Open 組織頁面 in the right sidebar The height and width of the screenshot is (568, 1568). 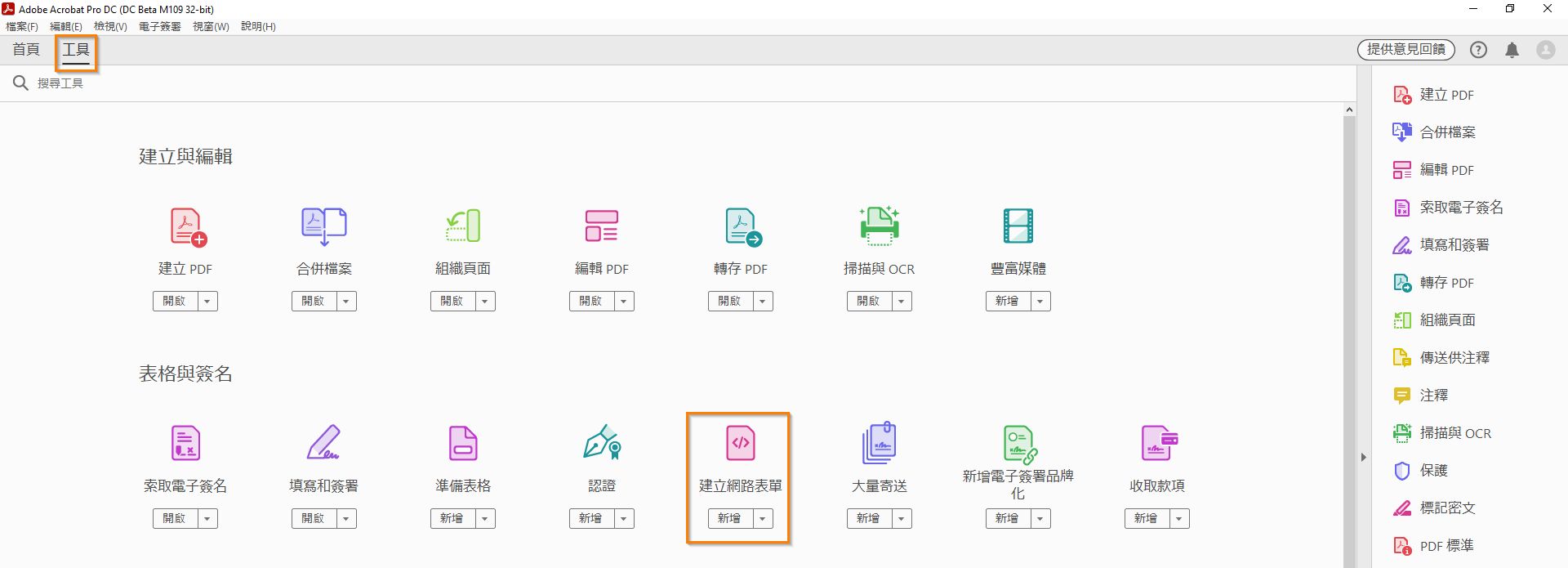pos(1434,320)
